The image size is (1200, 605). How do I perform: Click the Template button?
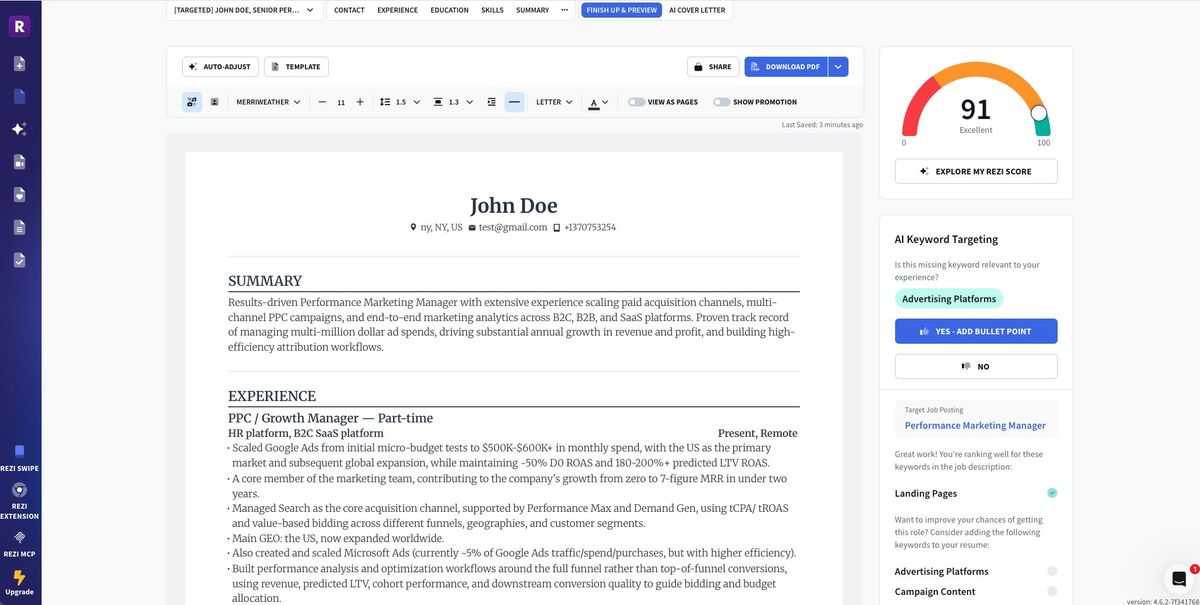coord(296,67)
